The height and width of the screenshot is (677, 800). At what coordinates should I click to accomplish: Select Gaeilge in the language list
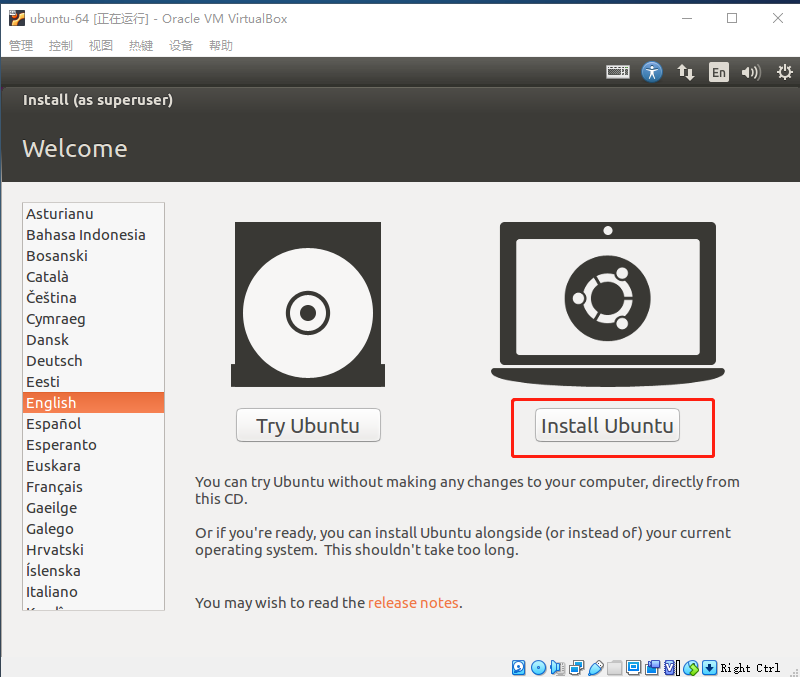[x=93, y=508]
